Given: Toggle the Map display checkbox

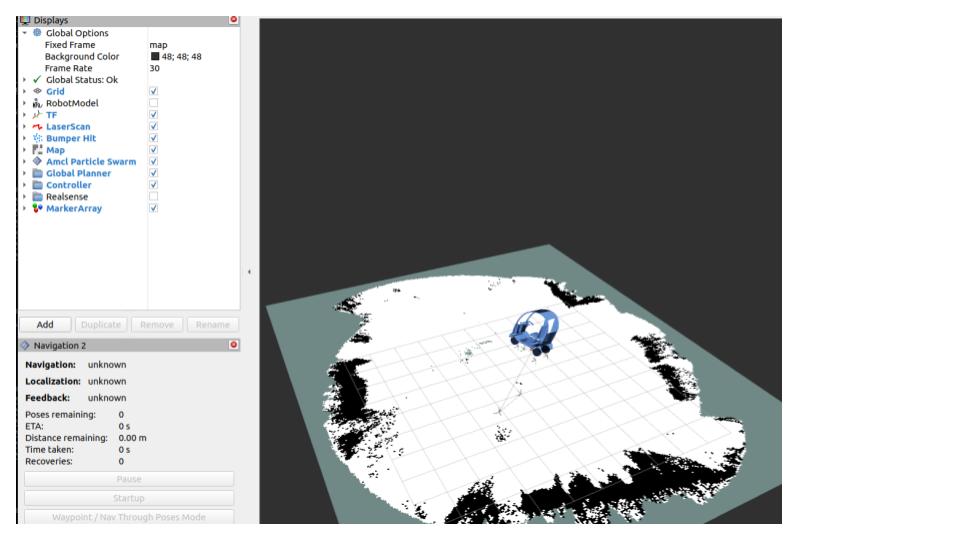Looking at the screenshot, I should point(154,149).
